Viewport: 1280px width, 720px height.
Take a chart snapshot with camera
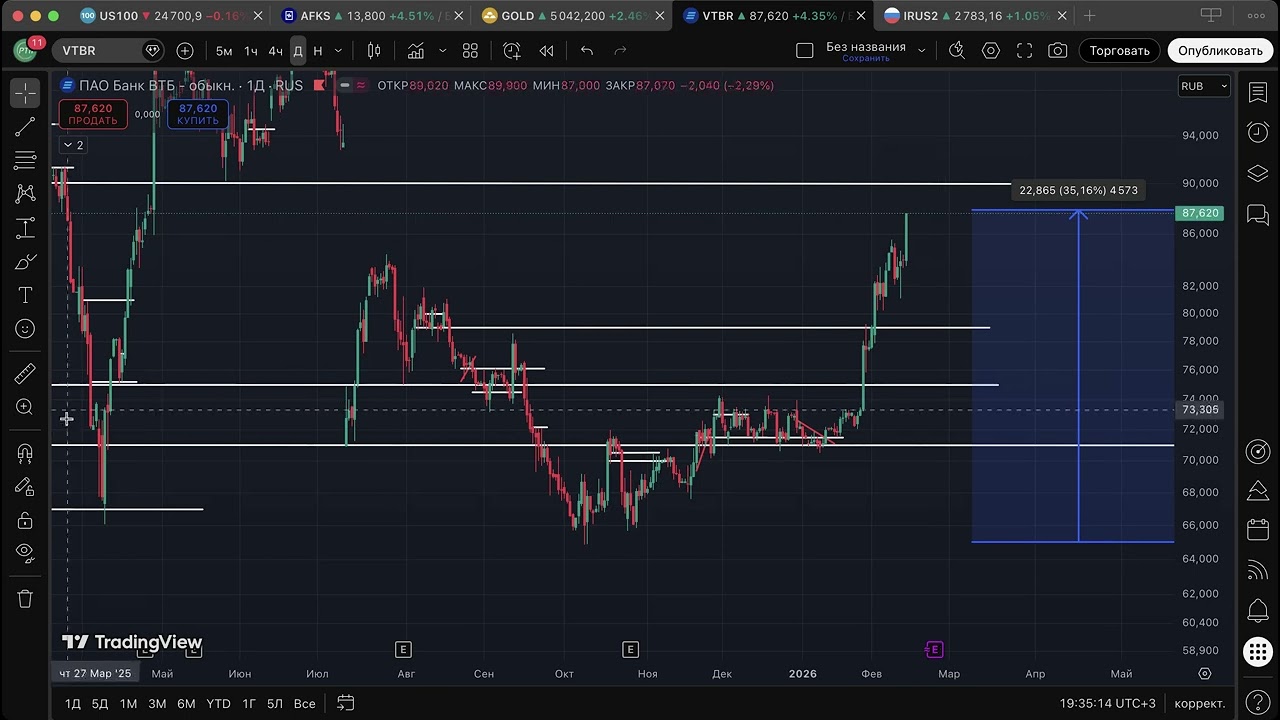click(x=1058, y=51)
